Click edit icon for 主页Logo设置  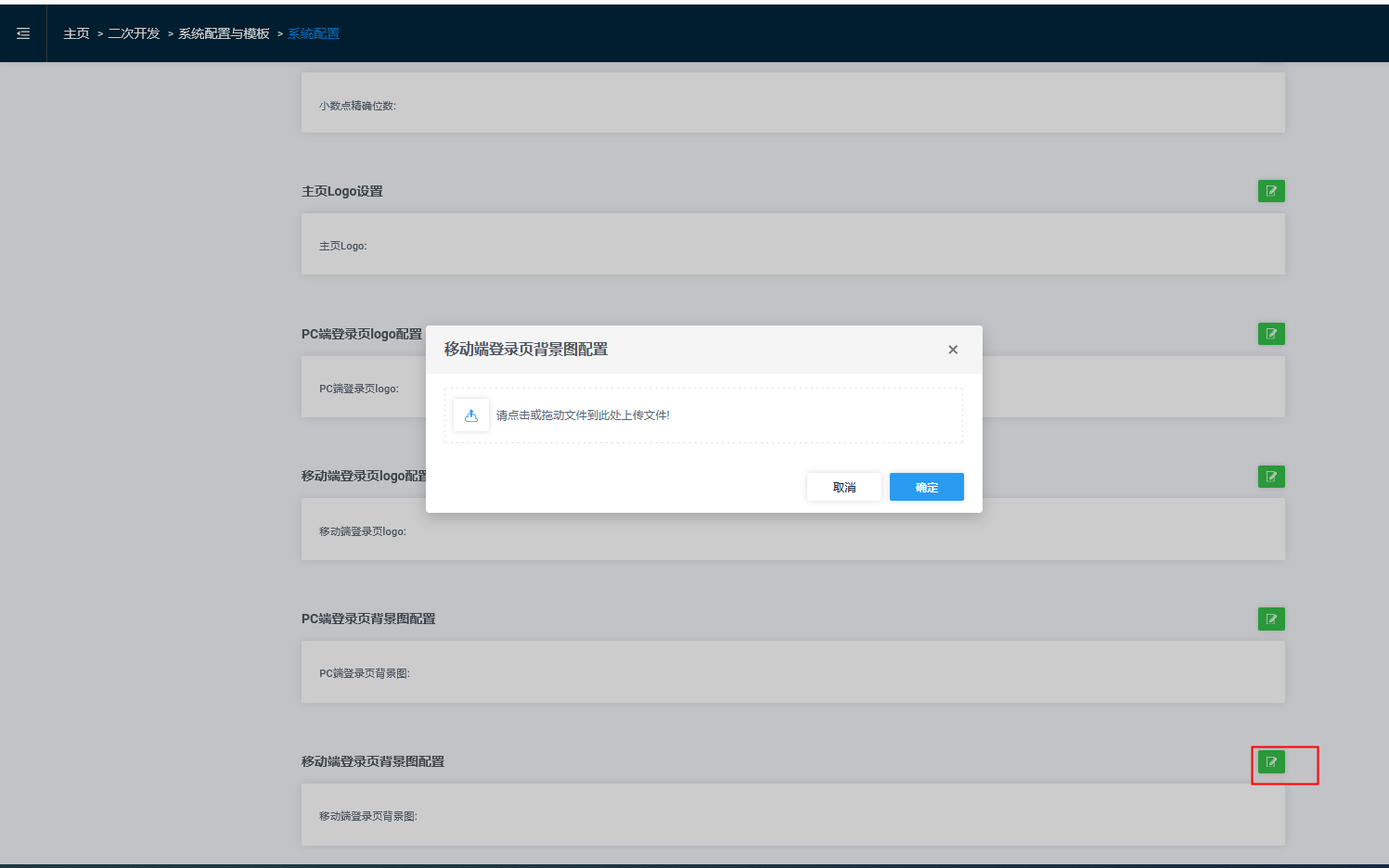tap(1271, 191)
